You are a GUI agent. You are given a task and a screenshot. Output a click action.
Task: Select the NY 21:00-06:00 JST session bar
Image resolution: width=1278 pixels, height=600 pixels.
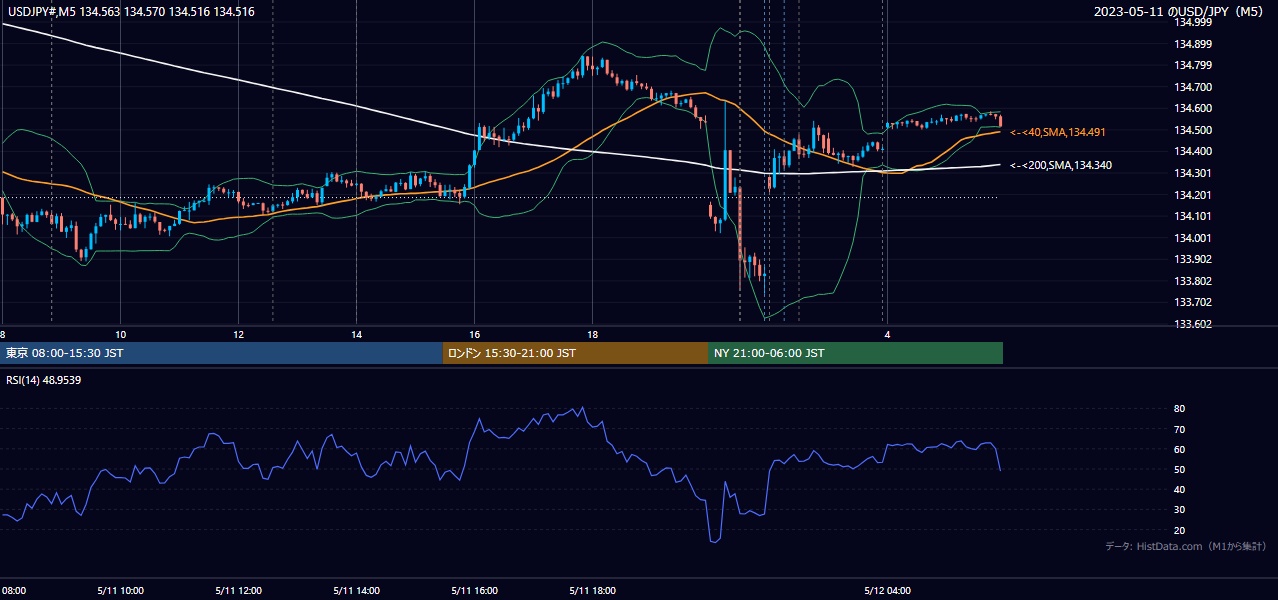click(x=855, y=353)
